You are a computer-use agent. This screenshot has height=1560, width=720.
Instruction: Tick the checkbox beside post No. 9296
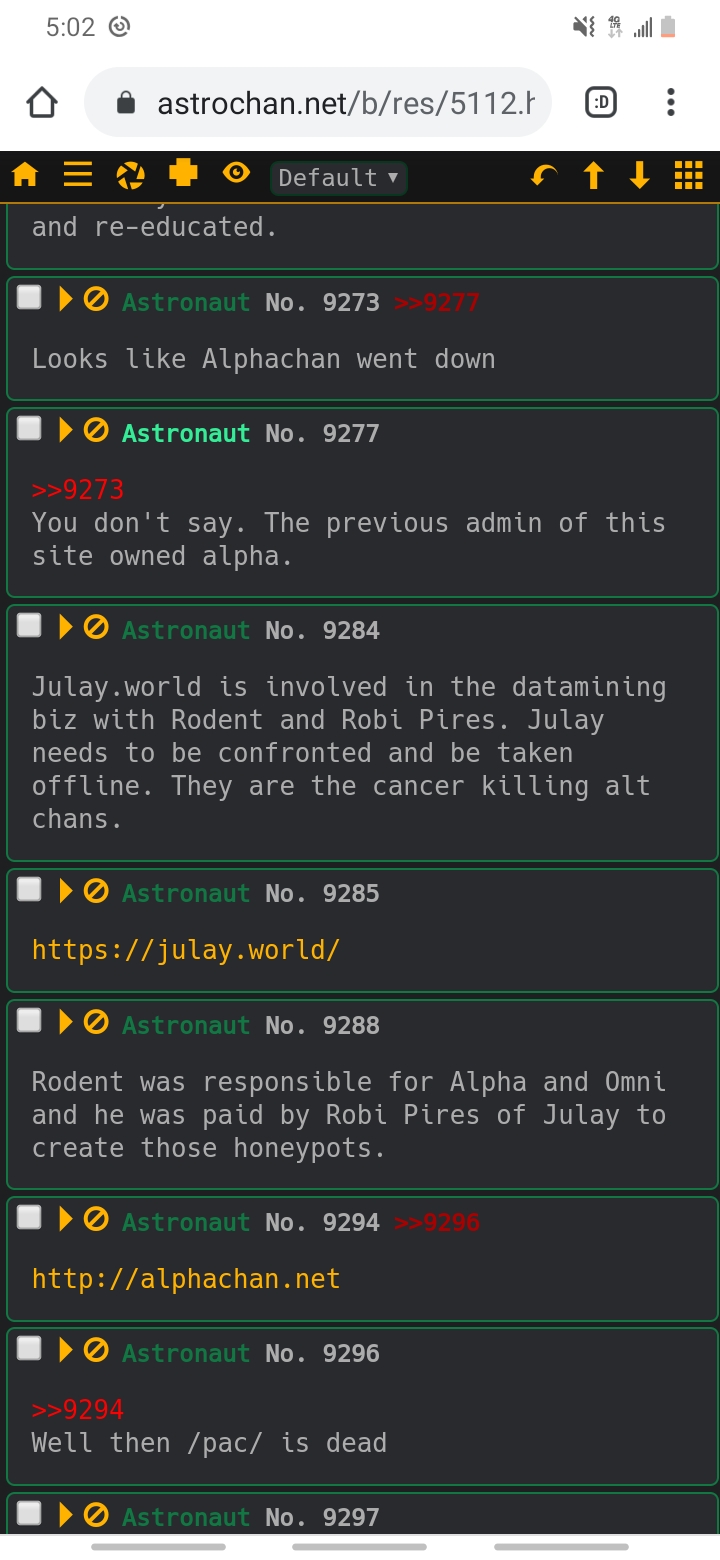point(30,1348)
